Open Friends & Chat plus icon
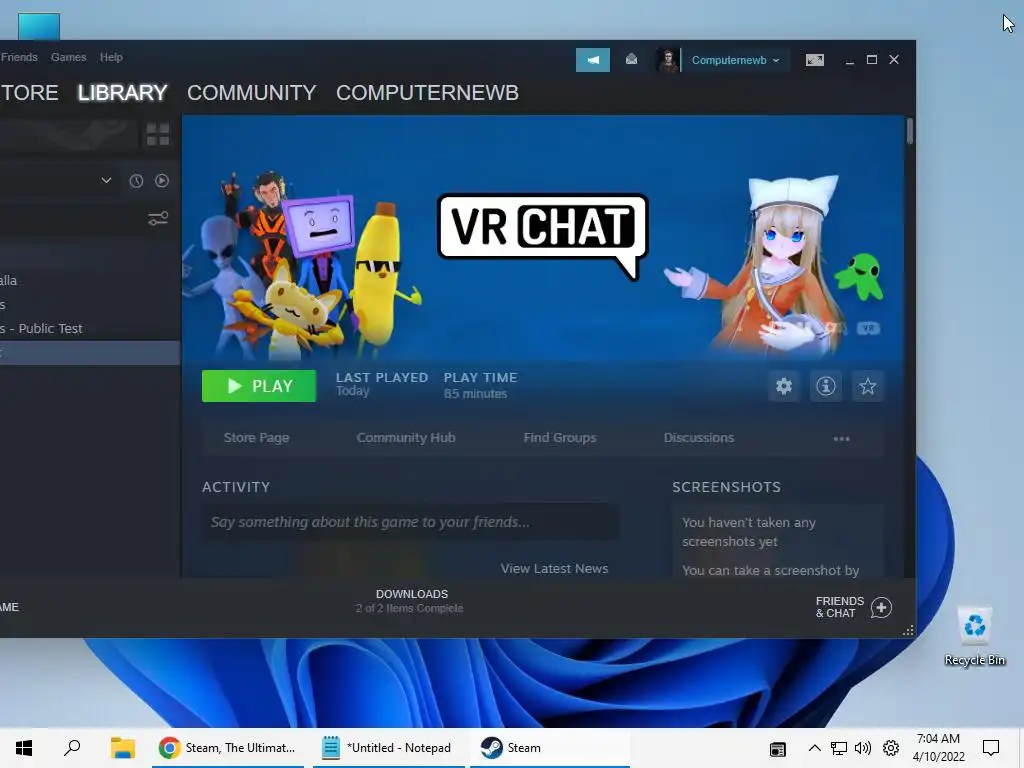 [881, 607]
